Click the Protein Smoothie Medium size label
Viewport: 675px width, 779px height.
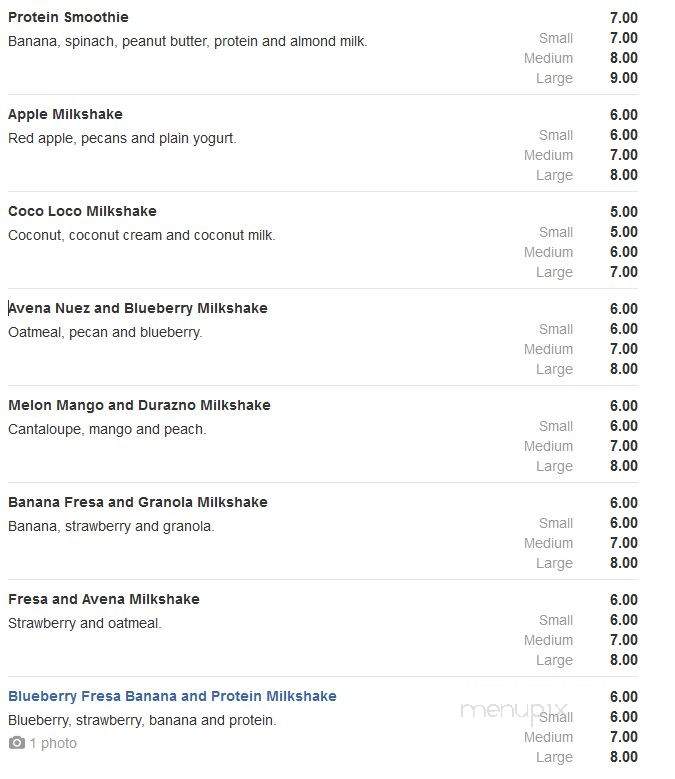548,58
